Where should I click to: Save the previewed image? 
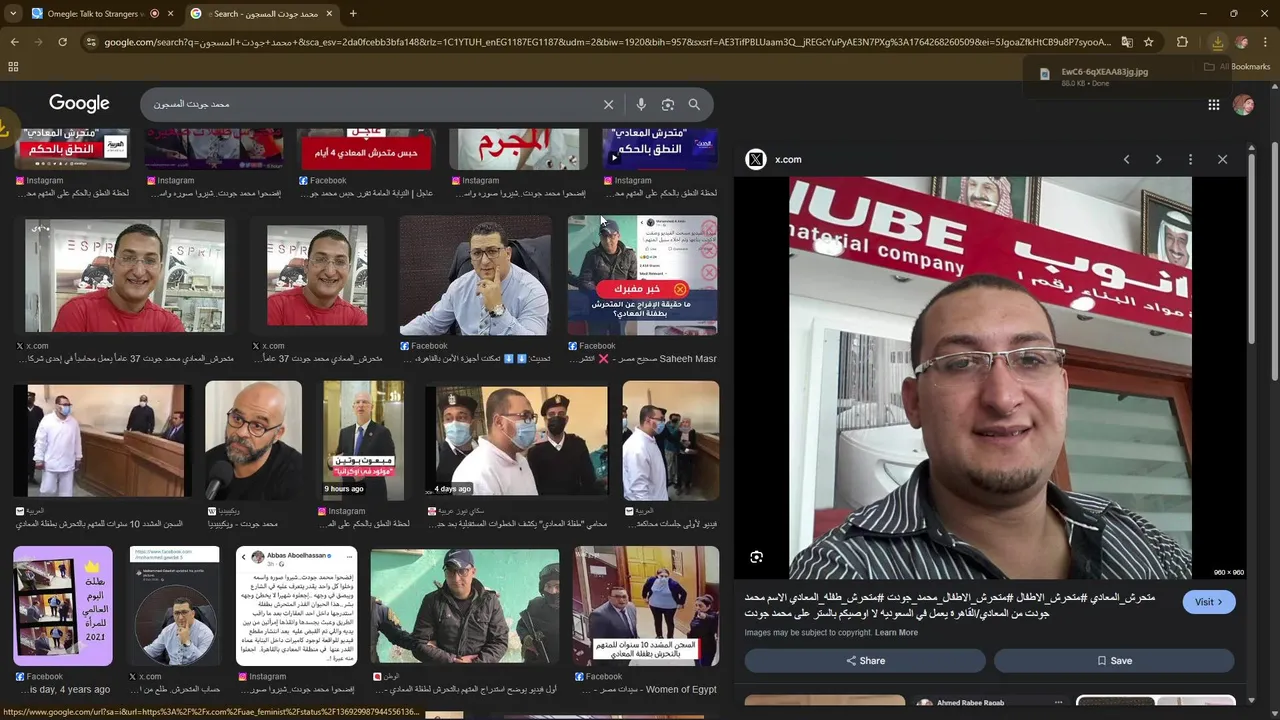(1114, 661)
